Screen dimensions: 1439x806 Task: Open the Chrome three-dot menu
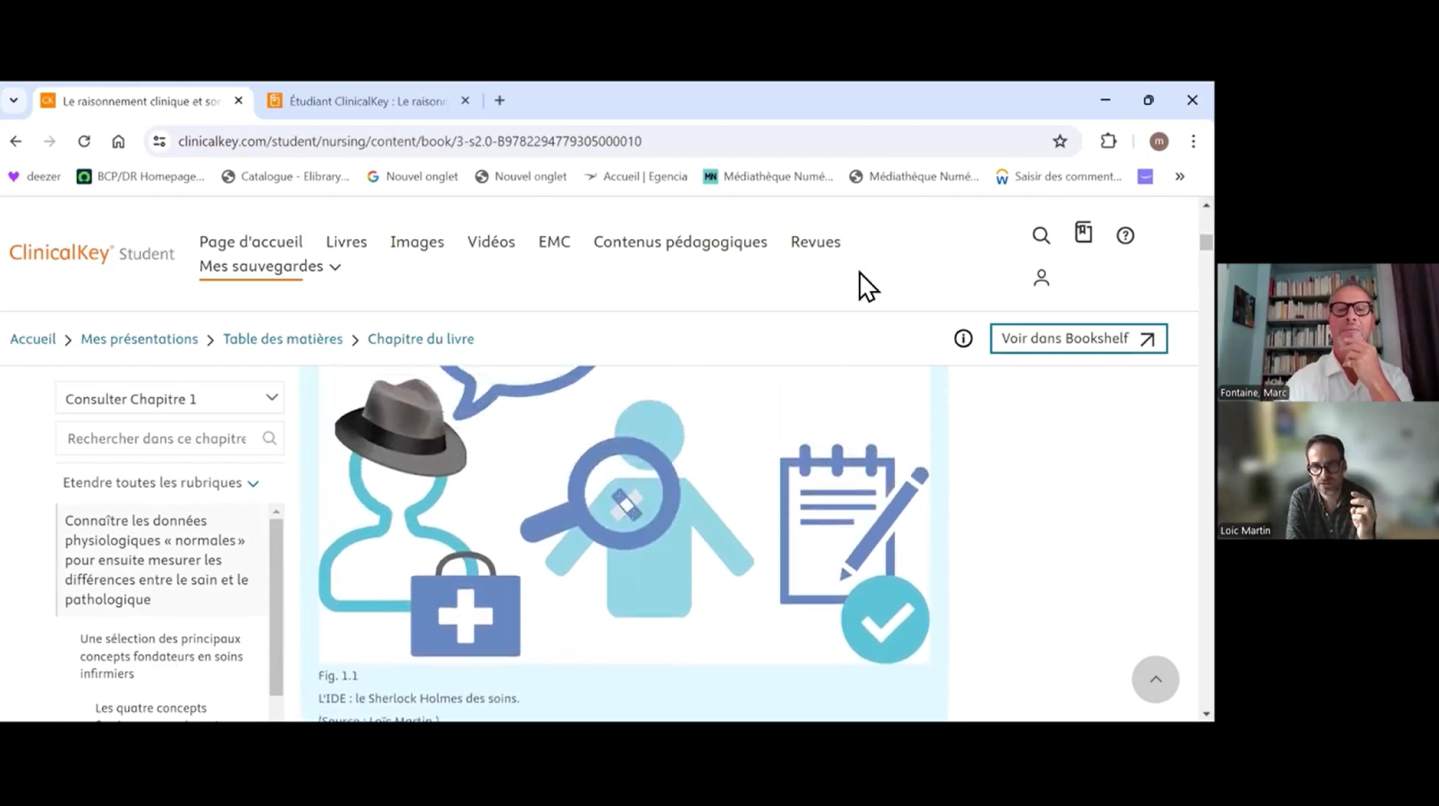click(x=1193, y=141)
